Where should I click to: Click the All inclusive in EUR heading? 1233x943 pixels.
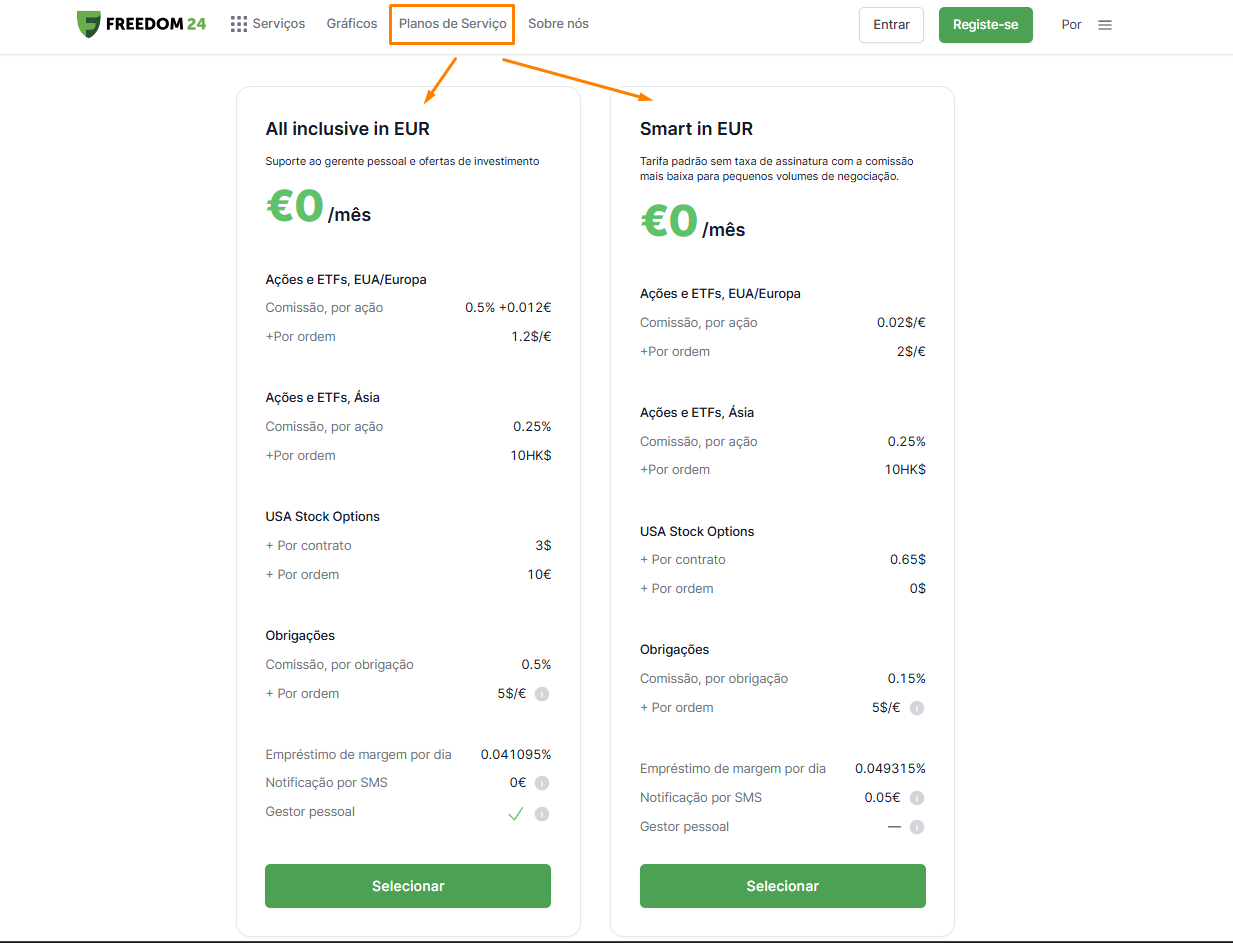pyautogui.click(x=347, y=128)
